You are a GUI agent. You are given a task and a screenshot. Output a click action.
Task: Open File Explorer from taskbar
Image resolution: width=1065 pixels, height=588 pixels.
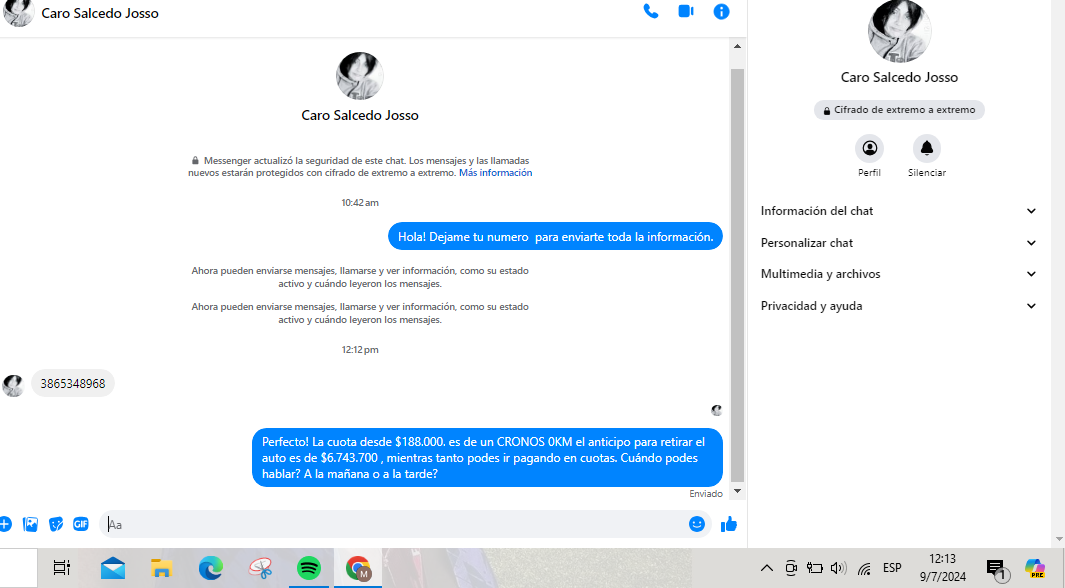(162, 568)
